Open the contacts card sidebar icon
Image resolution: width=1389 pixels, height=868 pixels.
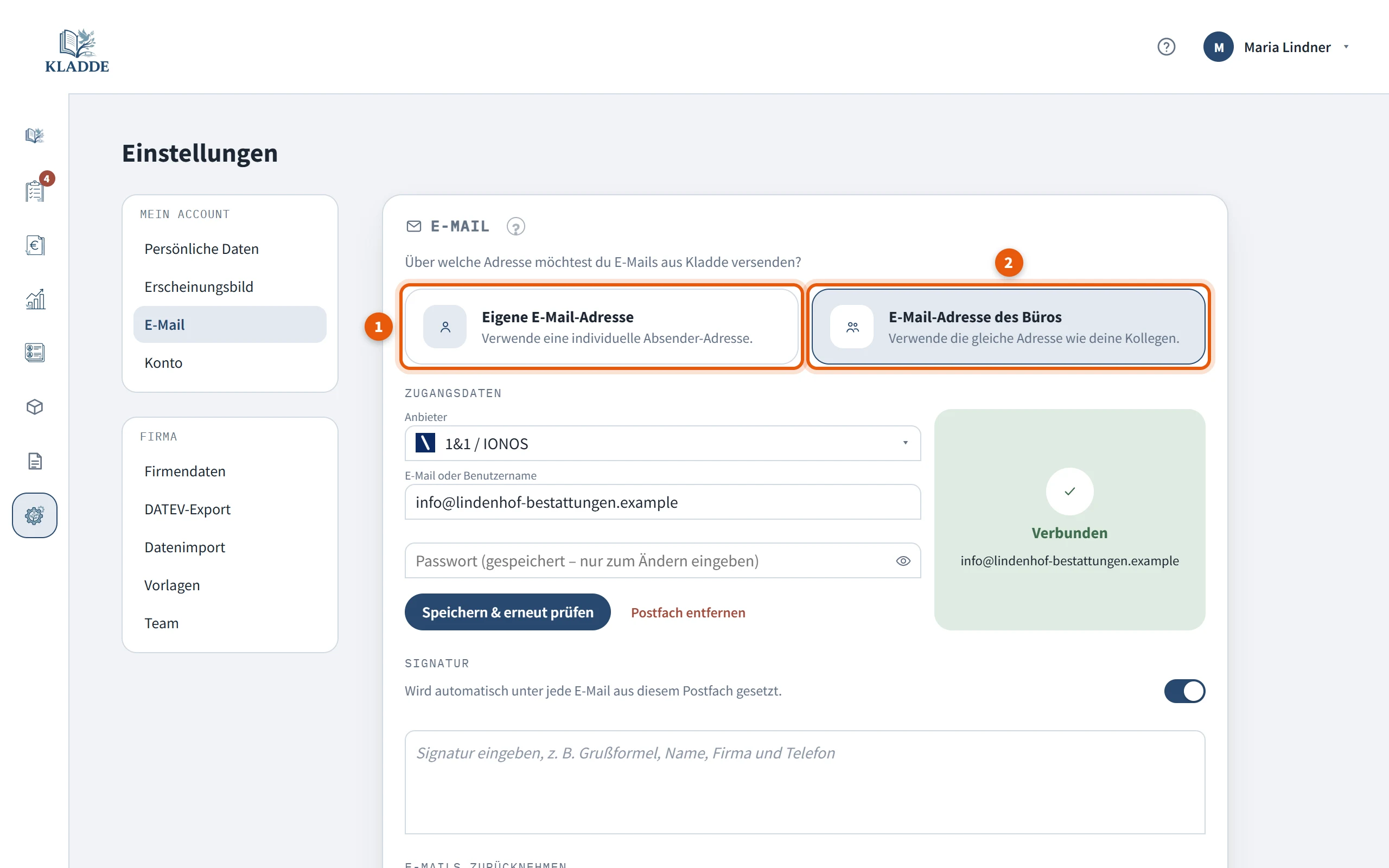[34, 353]
